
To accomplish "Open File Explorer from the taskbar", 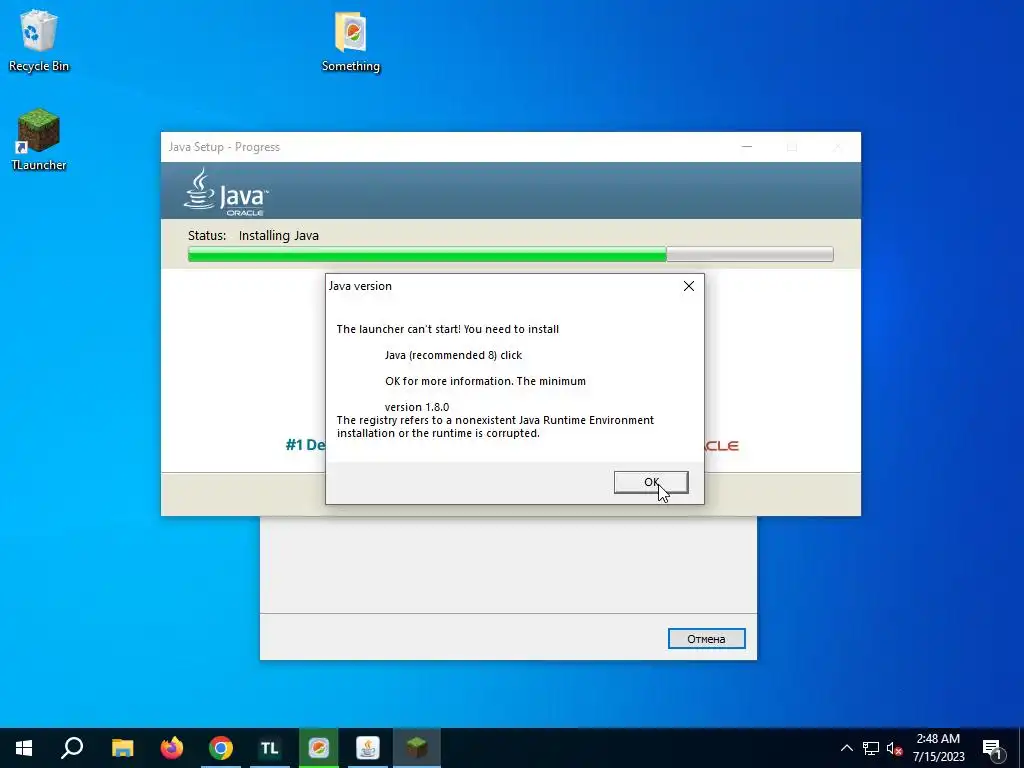I will click(122, 748).
